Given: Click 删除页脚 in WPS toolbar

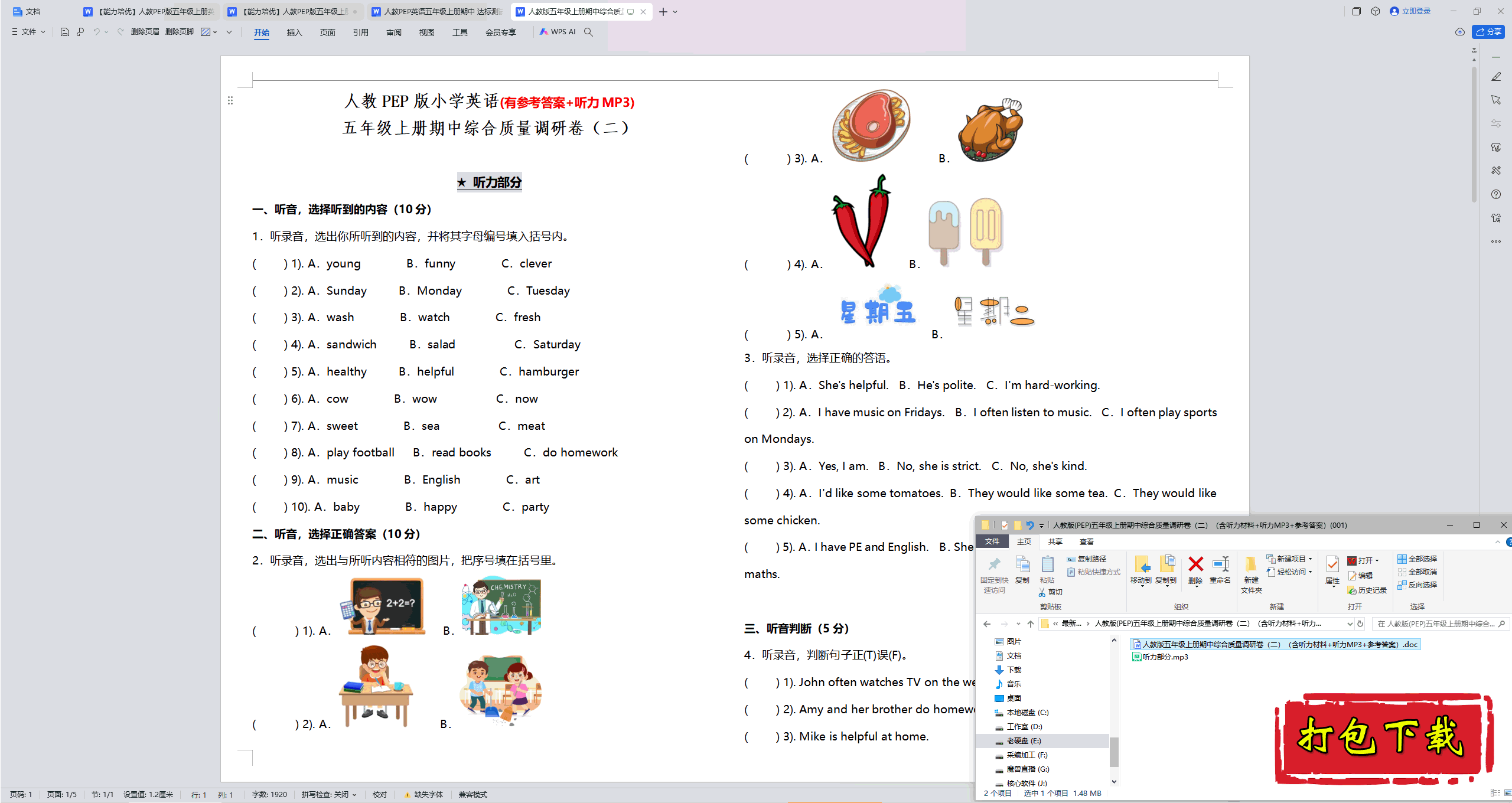Looking at the screenshot, I should [180, 32].
